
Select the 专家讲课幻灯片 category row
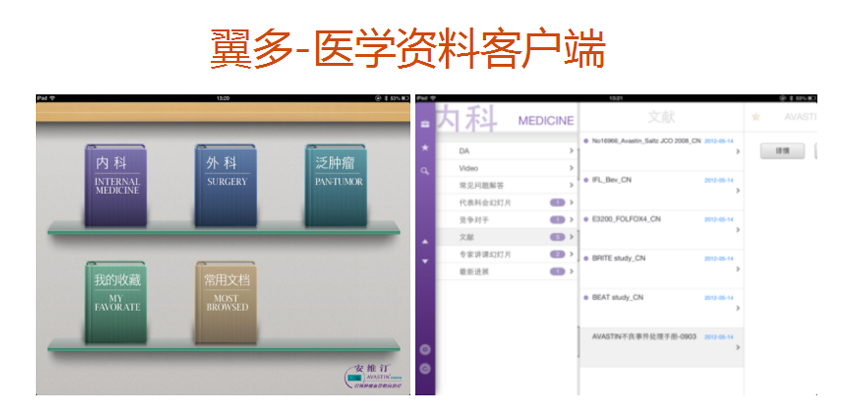pos(506,255)
